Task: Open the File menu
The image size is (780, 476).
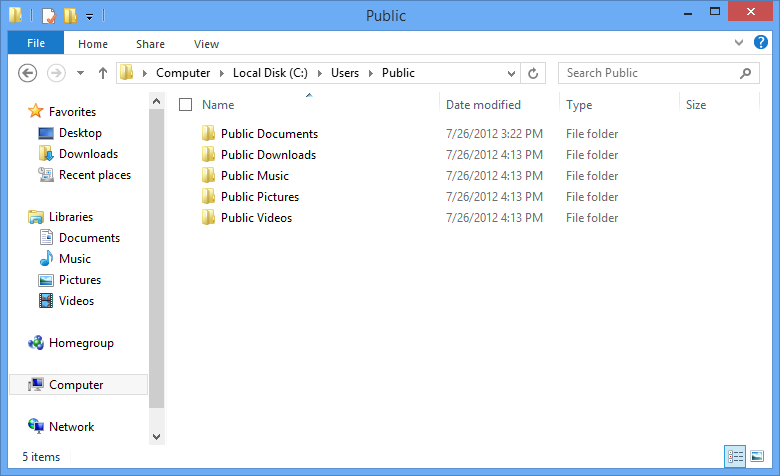Action: [36, 43]
